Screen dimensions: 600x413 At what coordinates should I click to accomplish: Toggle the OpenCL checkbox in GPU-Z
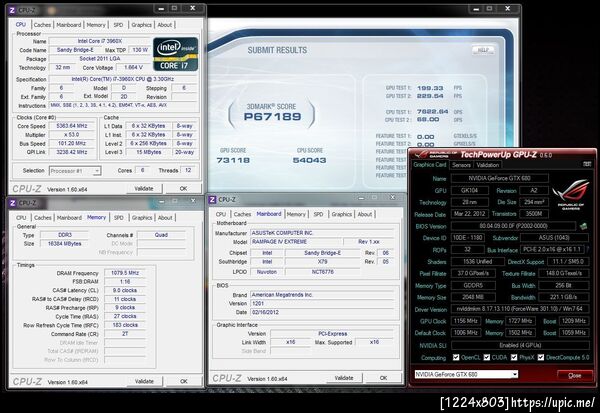(456, 357)
